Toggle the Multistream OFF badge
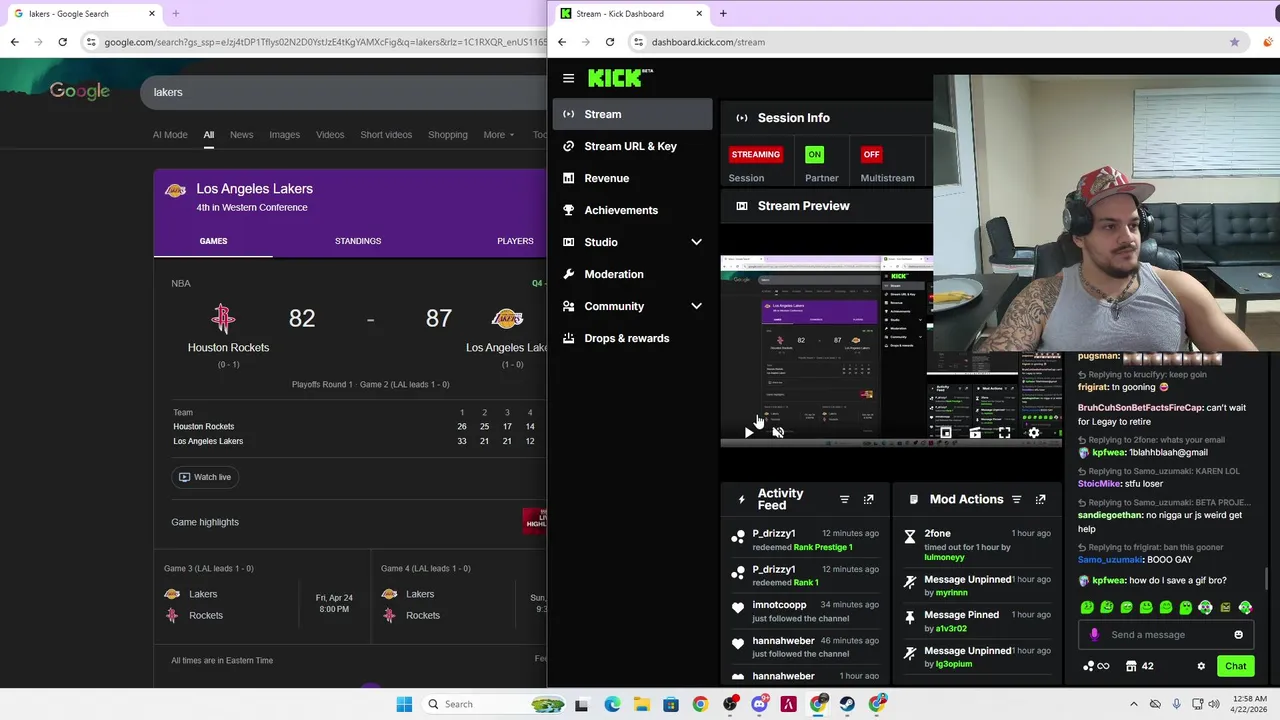This screenshot has height=720, width=1280. (x=871, y=154)
